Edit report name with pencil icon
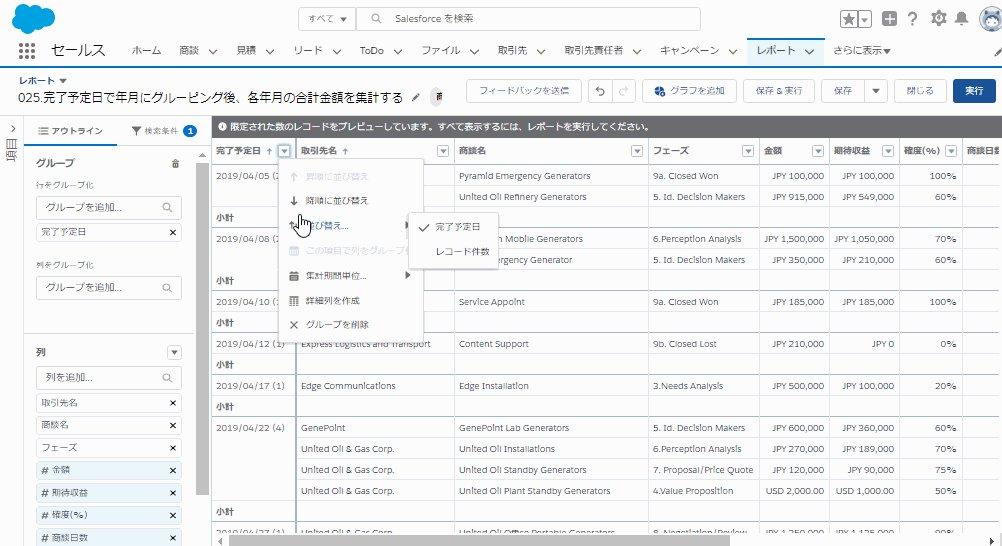This screenshot has width=1002, height=546. click(416, 97)
